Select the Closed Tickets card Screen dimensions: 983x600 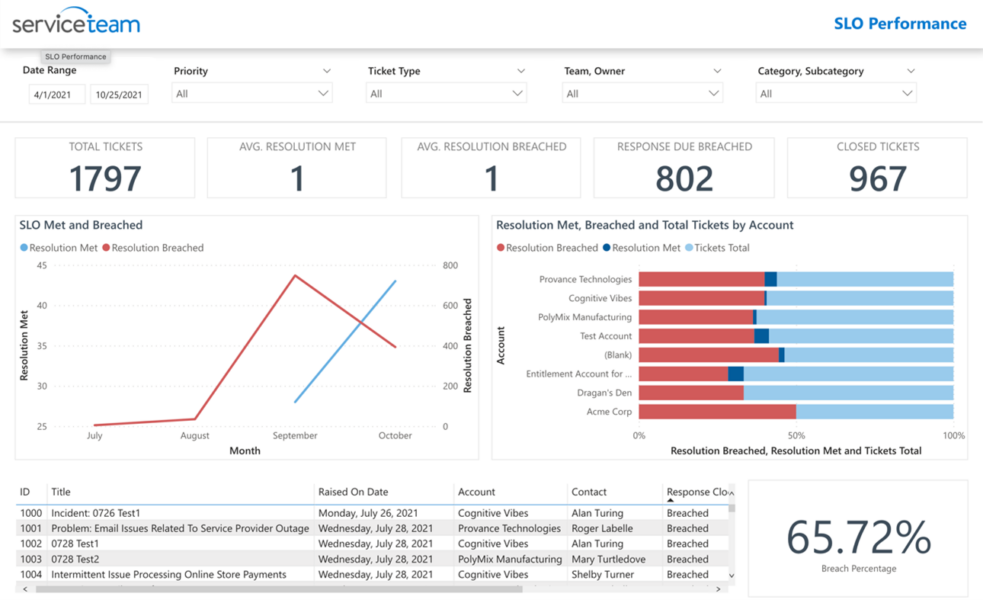point(876,168)
